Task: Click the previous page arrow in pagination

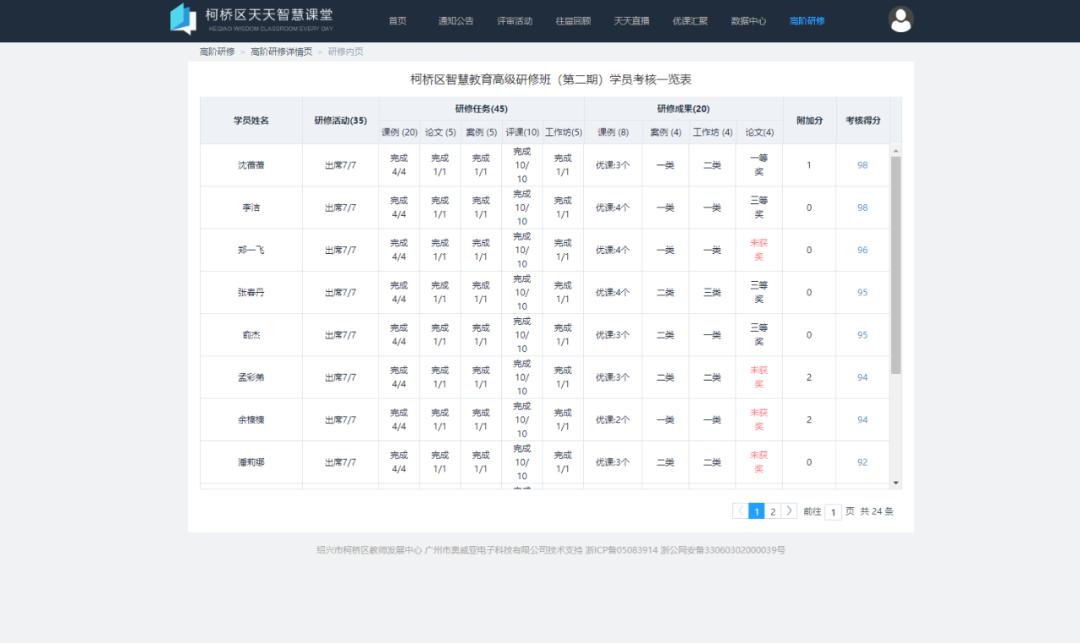Action: [x=740, y=510]
